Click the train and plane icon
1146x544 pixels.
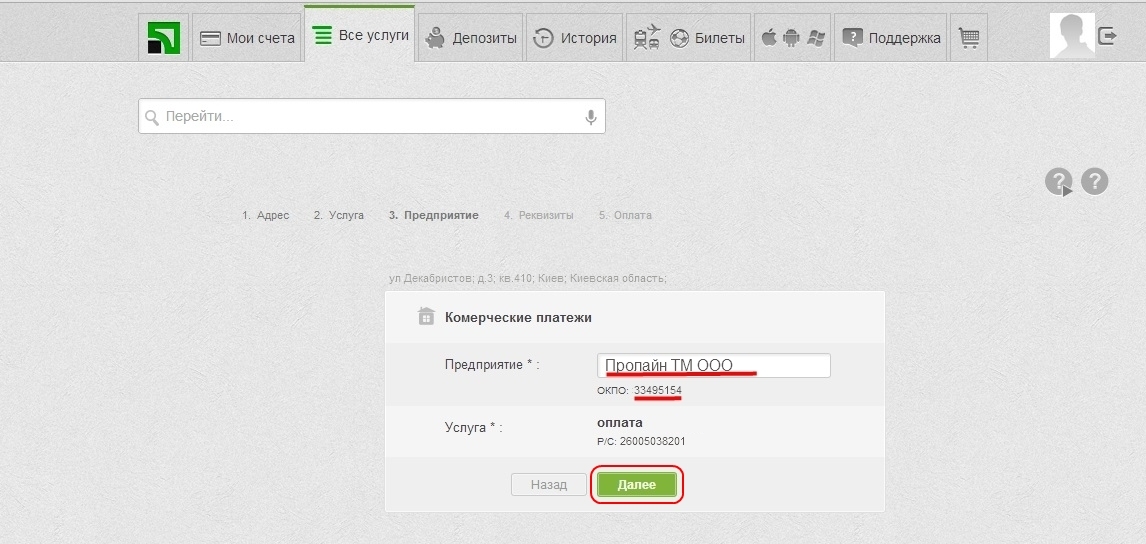(647, 37)
